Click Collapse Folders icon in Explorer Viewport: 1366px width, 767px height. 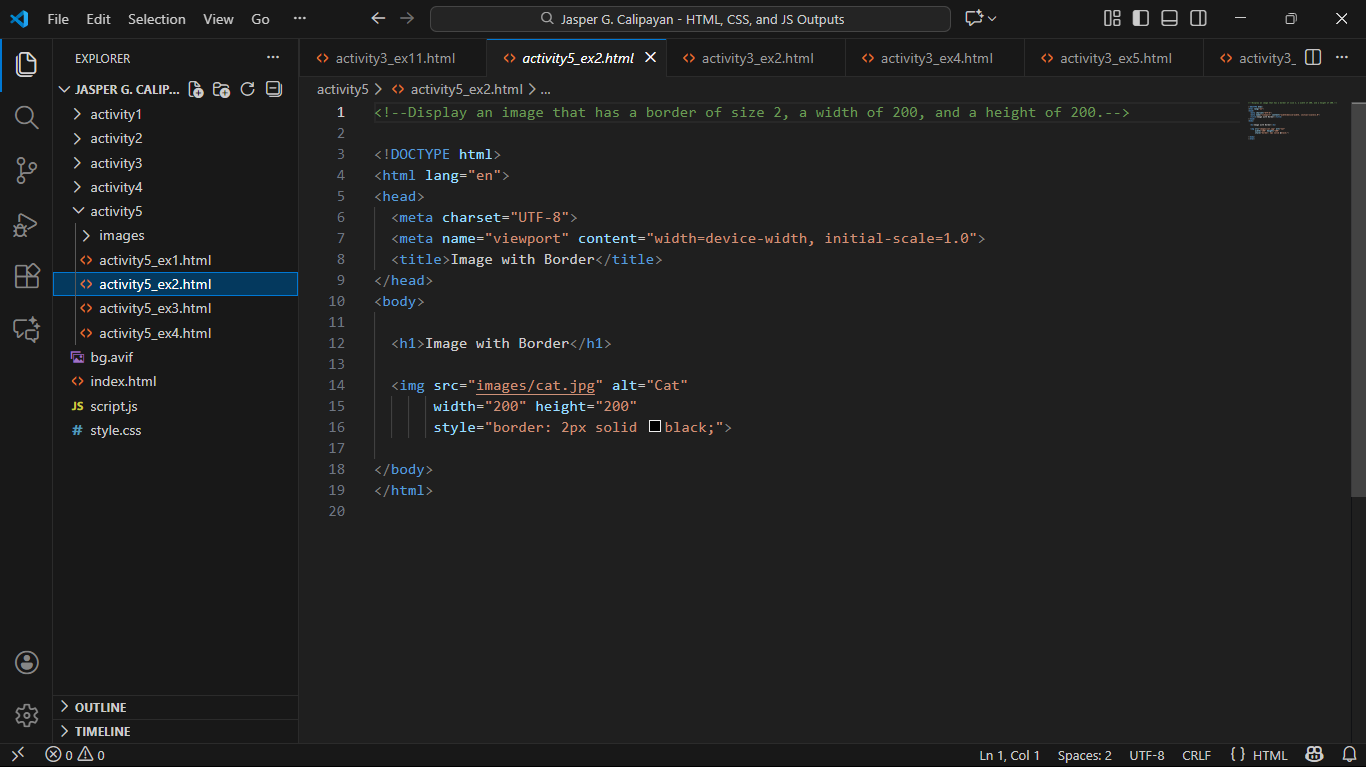tap(274, 89)
